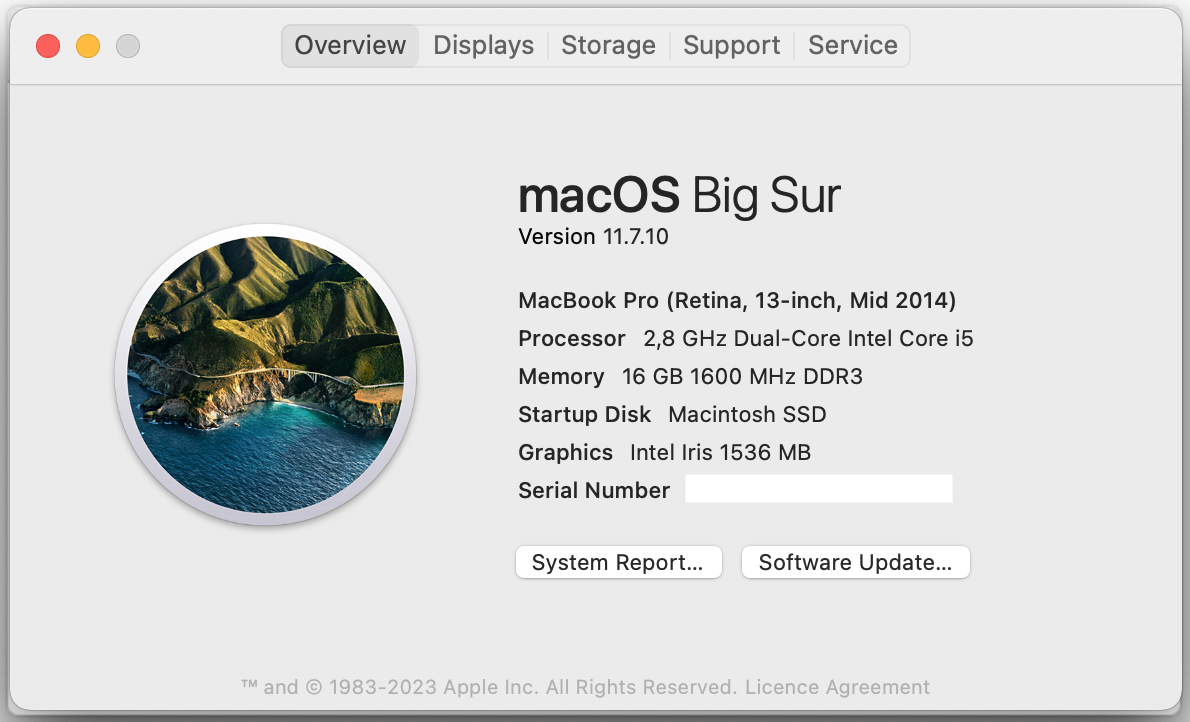Minimize the window using the yellow button

tap(88, 46)
